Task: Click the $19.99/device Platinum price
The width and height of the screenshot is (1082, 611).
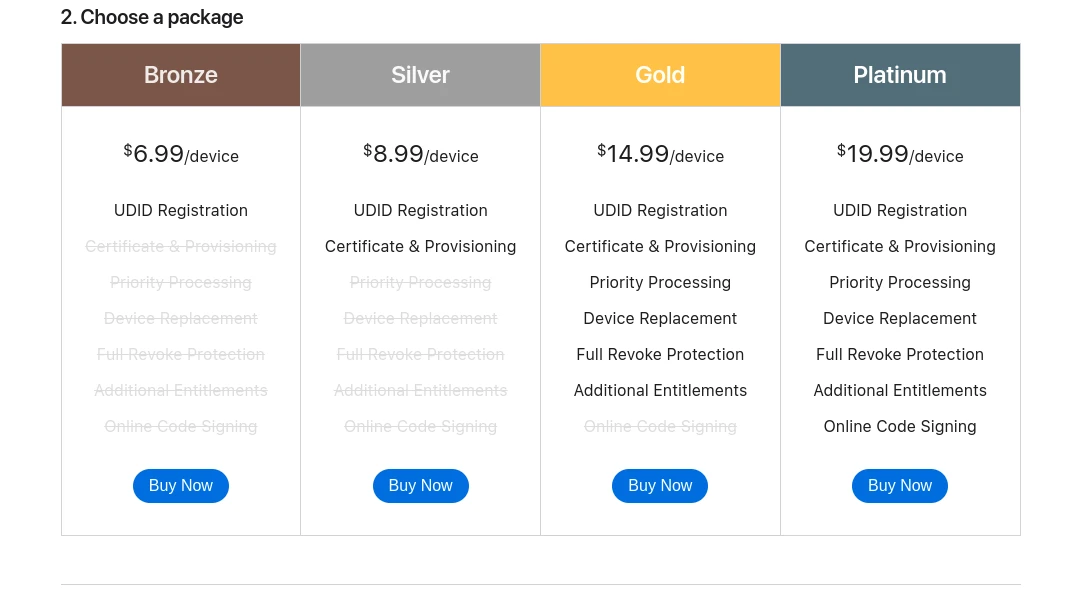Action: (900, 154)
